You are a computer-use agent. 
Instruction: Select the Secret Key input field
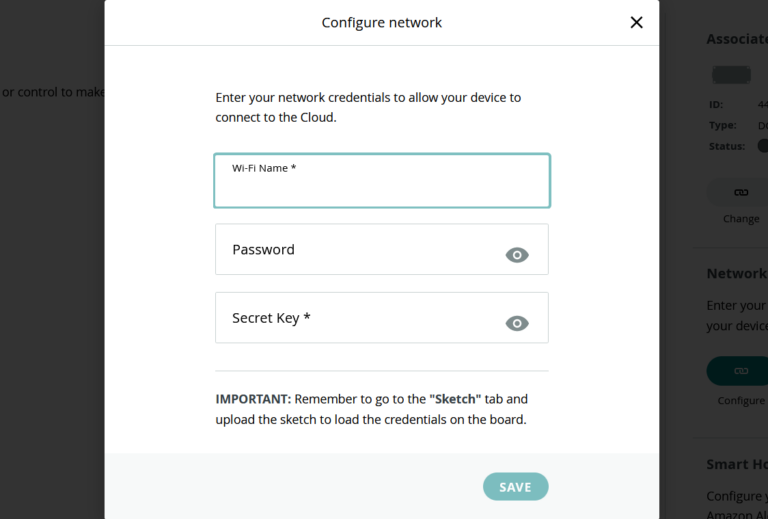point(360,318)
